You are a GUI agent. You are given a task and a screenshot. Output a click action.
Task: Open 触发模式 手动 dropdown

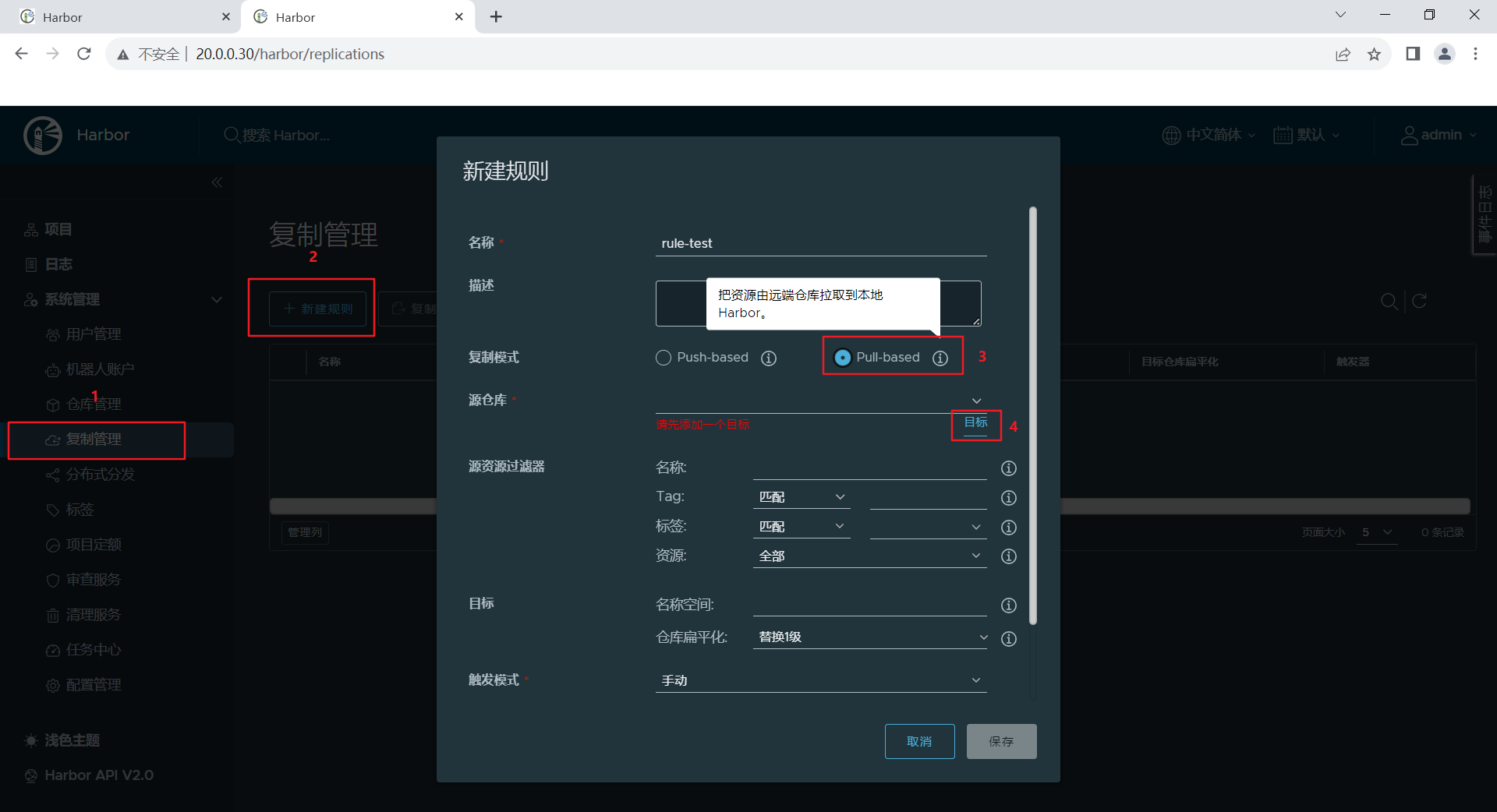[821, 680]
